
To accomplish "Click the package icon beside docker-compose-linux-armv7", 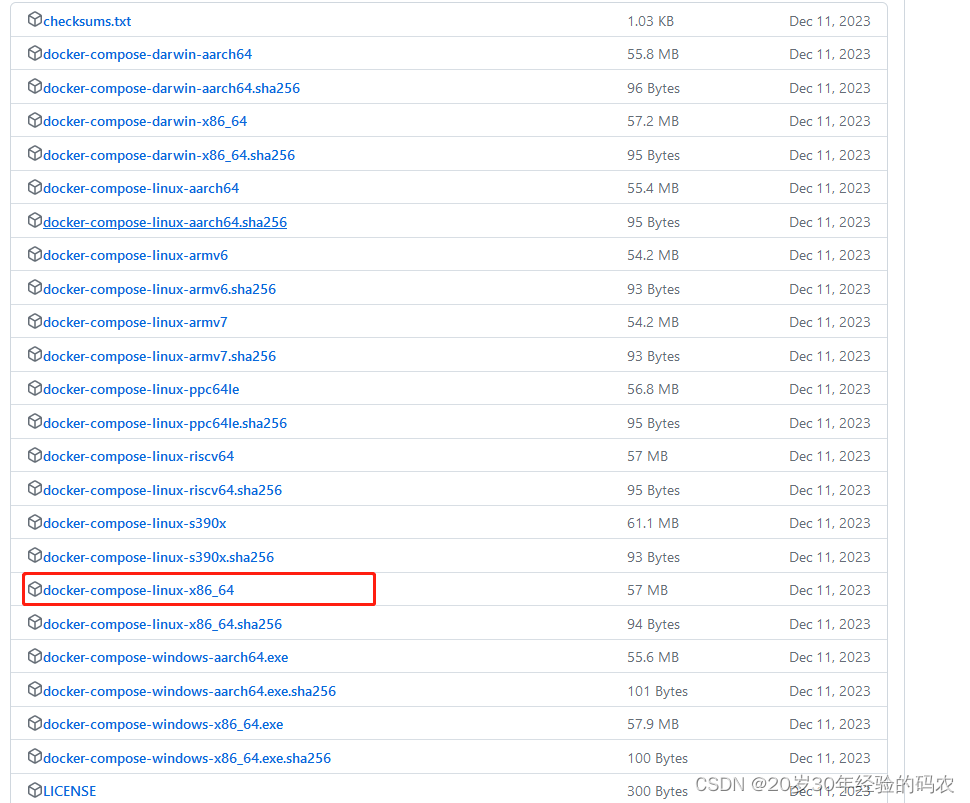I will (x=35, y=321).
